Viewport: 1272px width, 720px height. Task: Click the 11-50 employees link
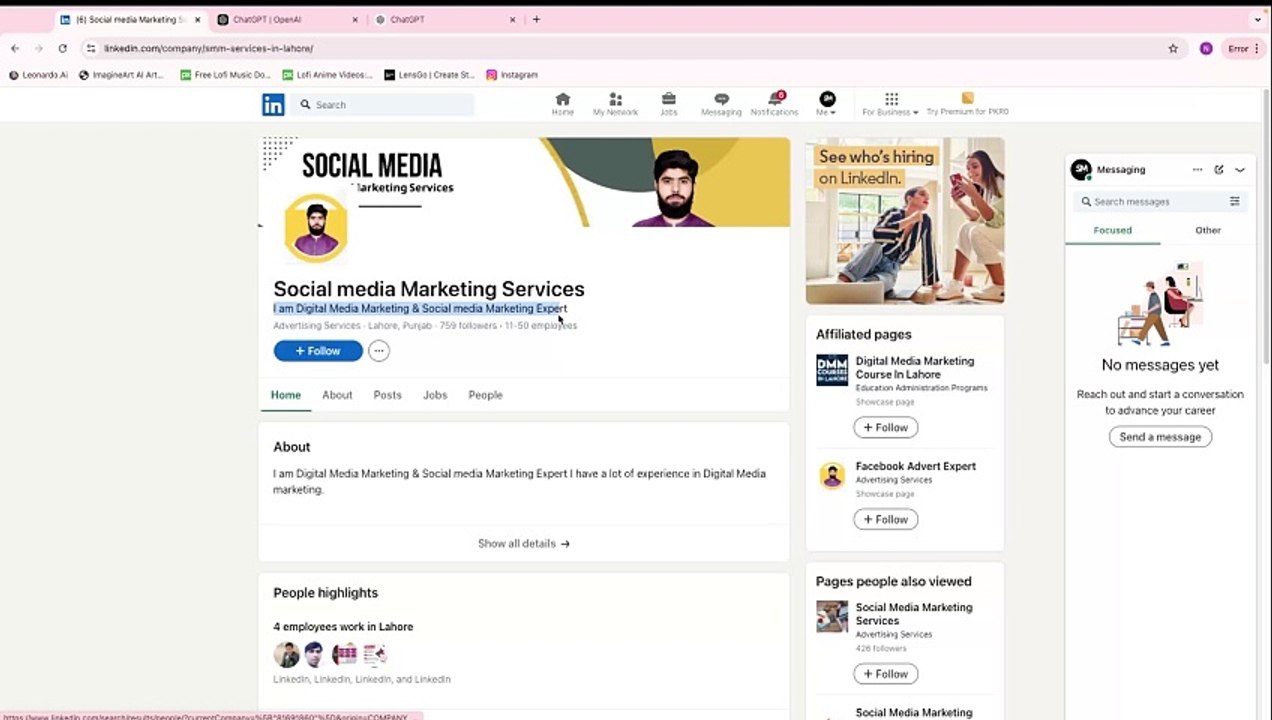coord(541,325)
